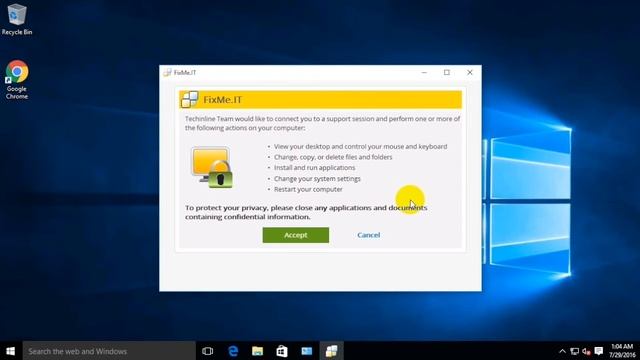
Task: Select 'View your desktop and control' line
Action: 360,146
